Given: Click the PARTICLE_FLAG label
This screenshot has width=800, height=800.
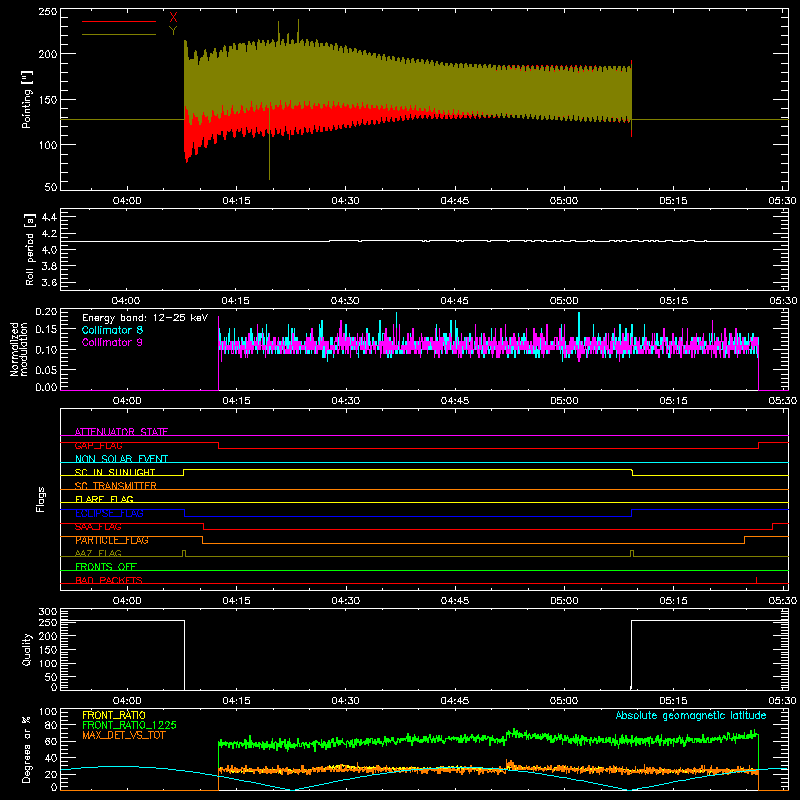Looking at the screenshot, I should 112,540.
